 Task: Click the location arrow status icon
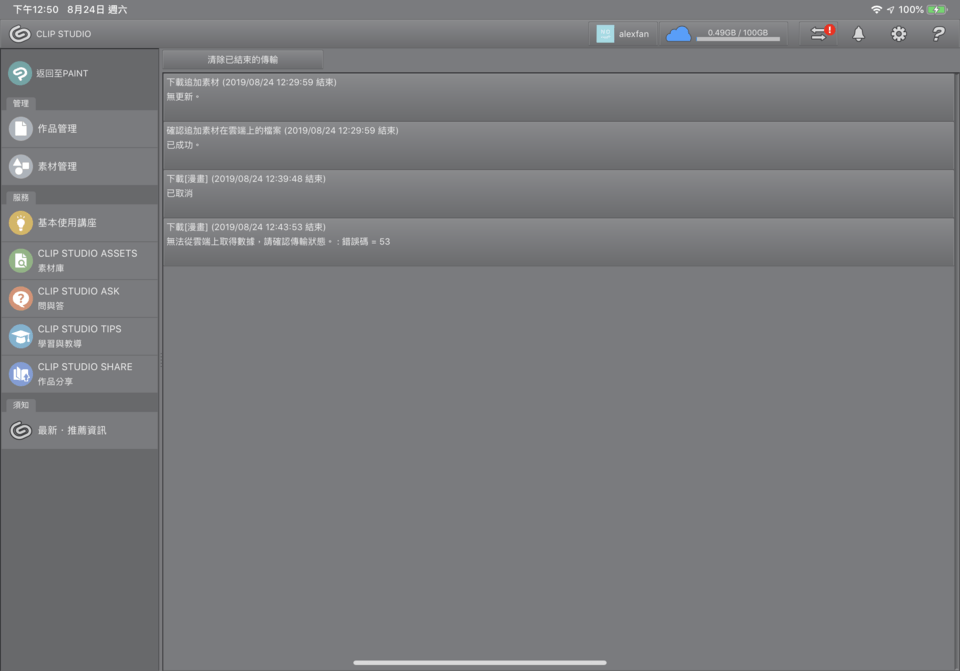coord(890,9)
